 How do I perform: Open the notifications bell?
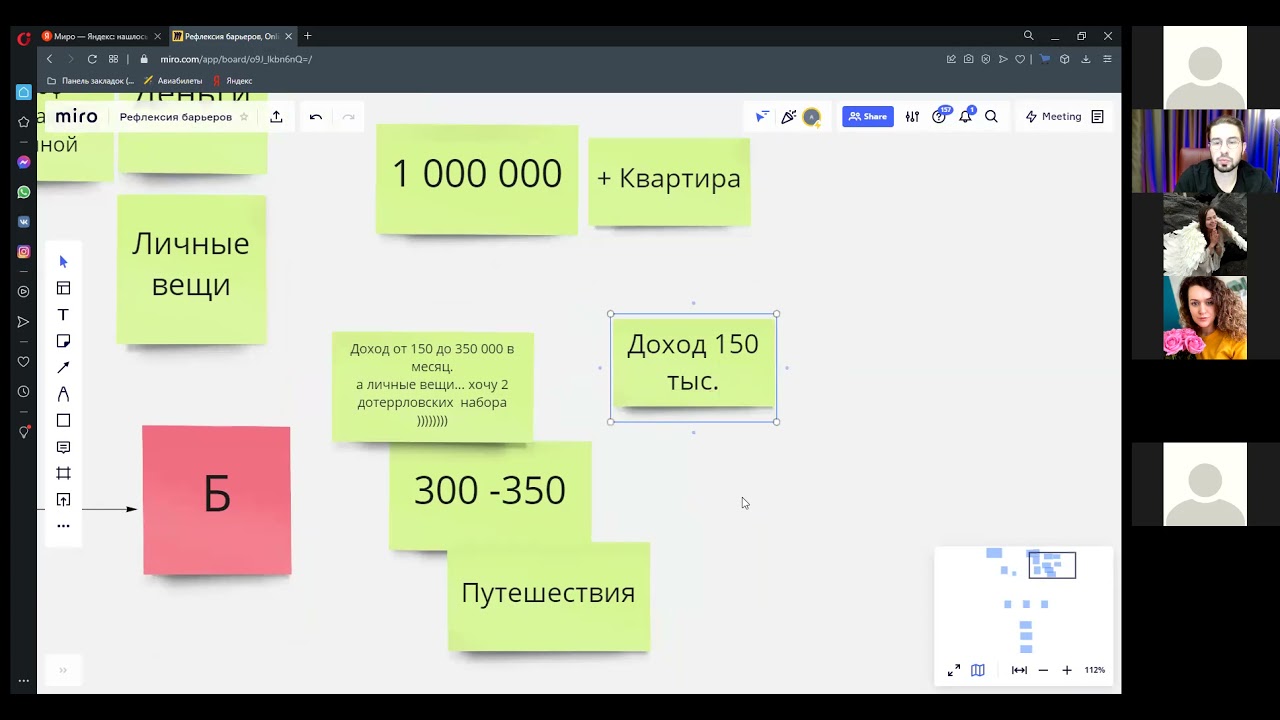coord(965,117)
